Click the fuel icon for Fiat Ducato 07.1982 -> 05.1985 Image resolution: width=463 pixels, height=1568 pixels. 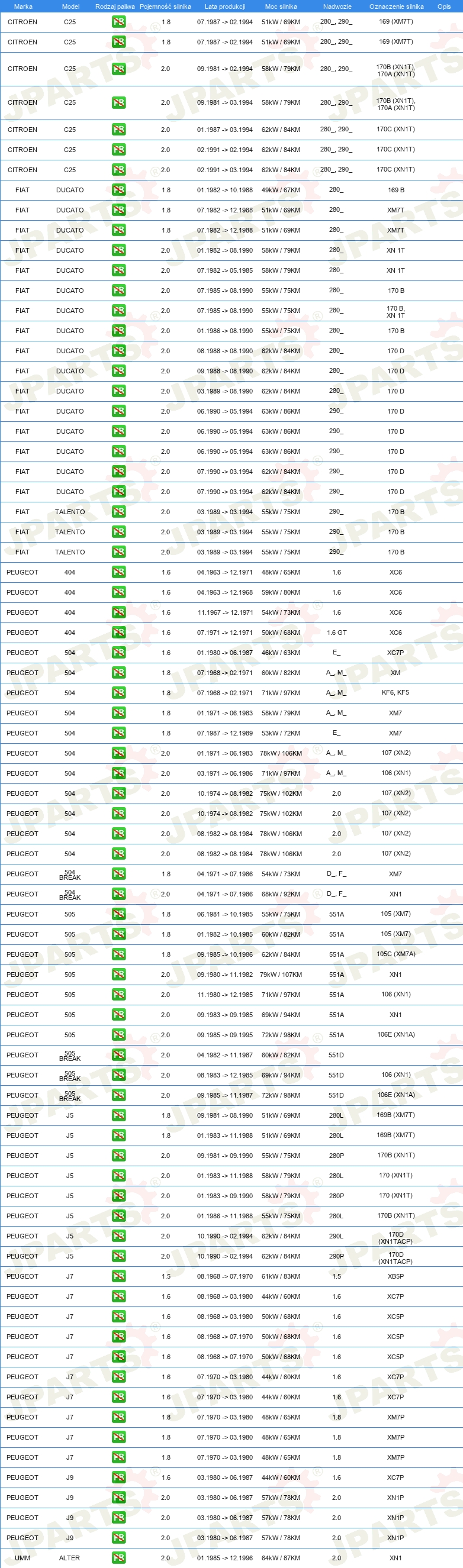pos(119,270)
